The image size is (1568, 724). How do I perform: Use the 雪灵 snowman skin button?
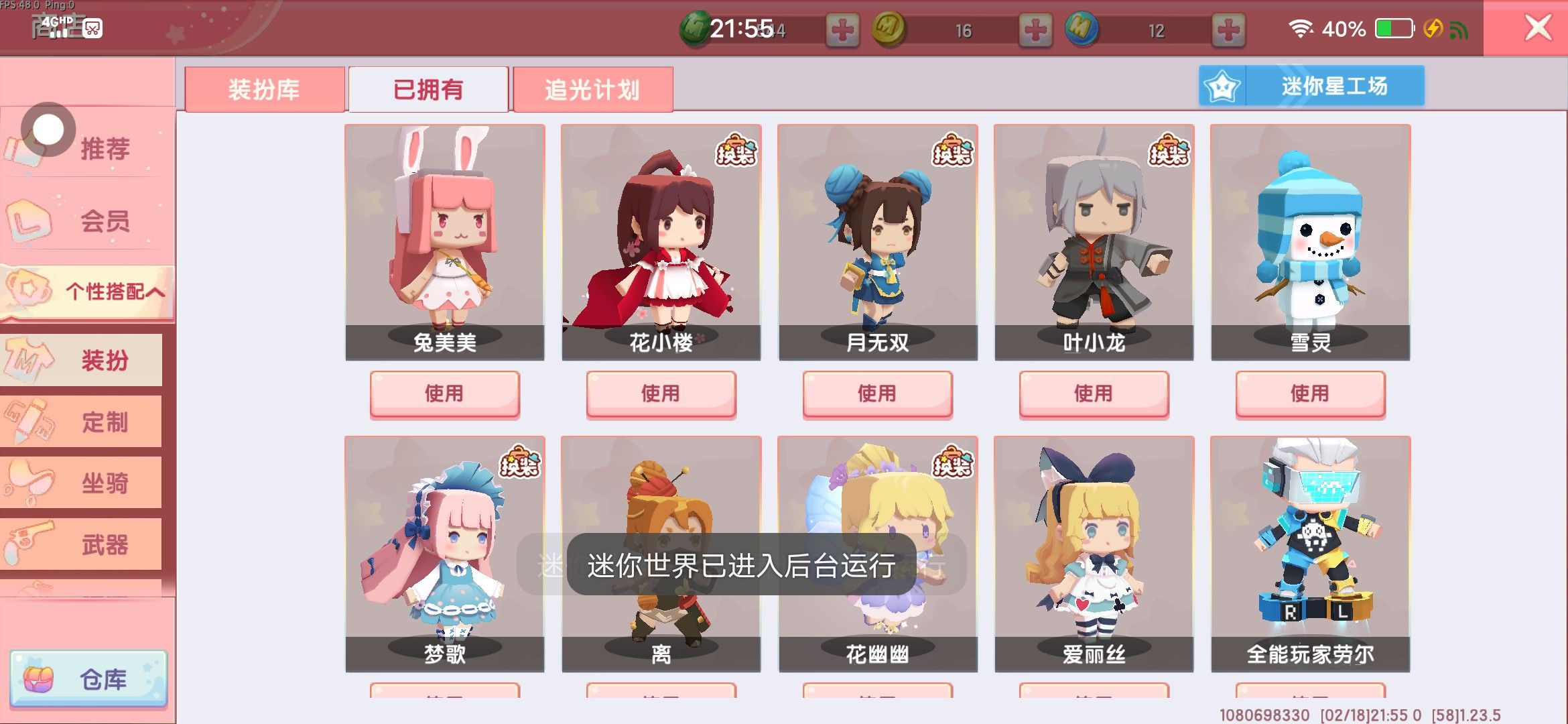(1310, 394)
